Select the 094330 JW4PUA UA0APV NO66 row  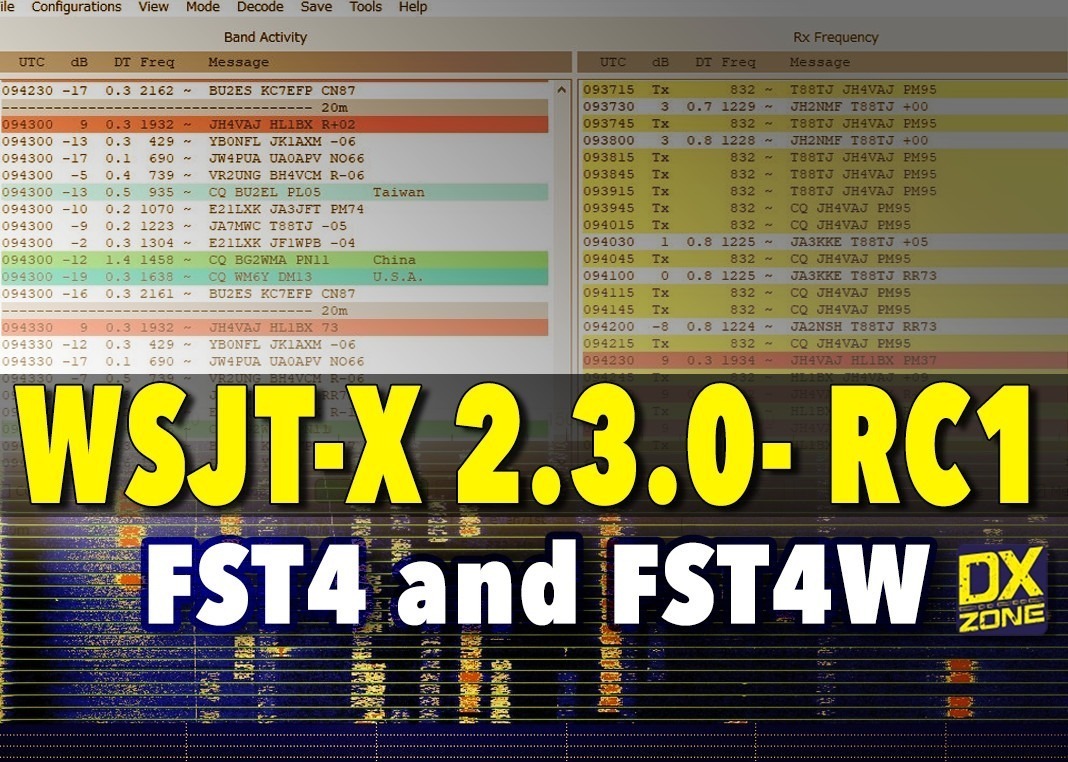pos(274,362)
